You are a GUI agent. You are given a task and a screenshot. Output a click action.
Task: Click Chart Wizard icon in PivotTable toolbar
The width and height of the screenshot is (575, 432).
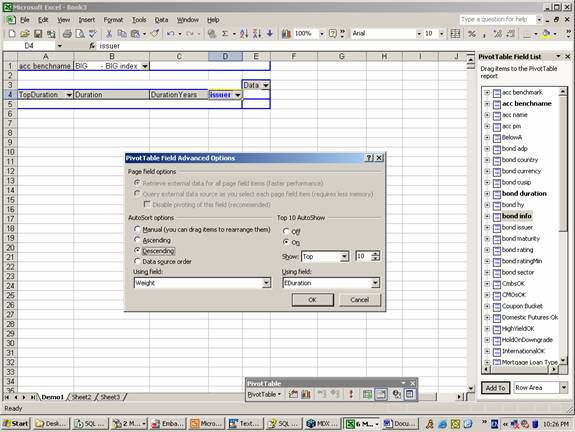(x=306, y=394)
